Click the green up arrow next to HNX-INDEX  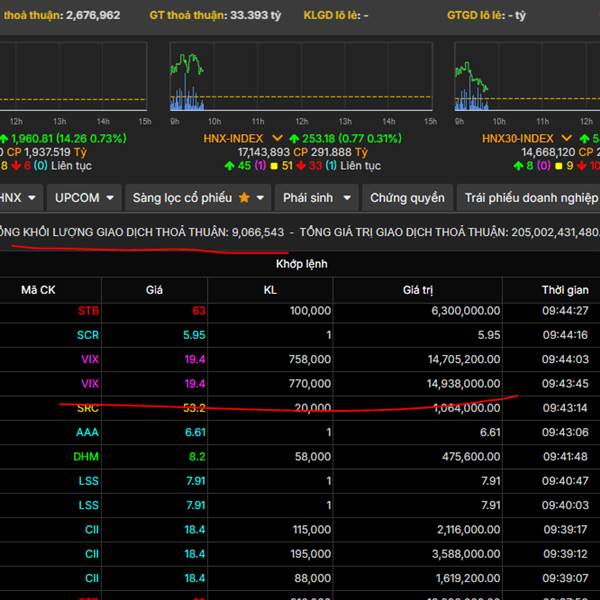point(292,138)
